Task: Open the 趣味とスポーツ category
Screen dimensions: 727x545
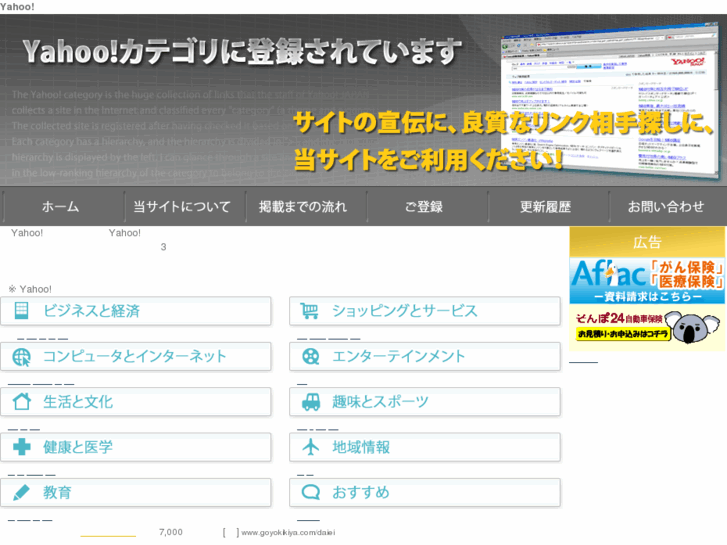Action: (425, 402)
